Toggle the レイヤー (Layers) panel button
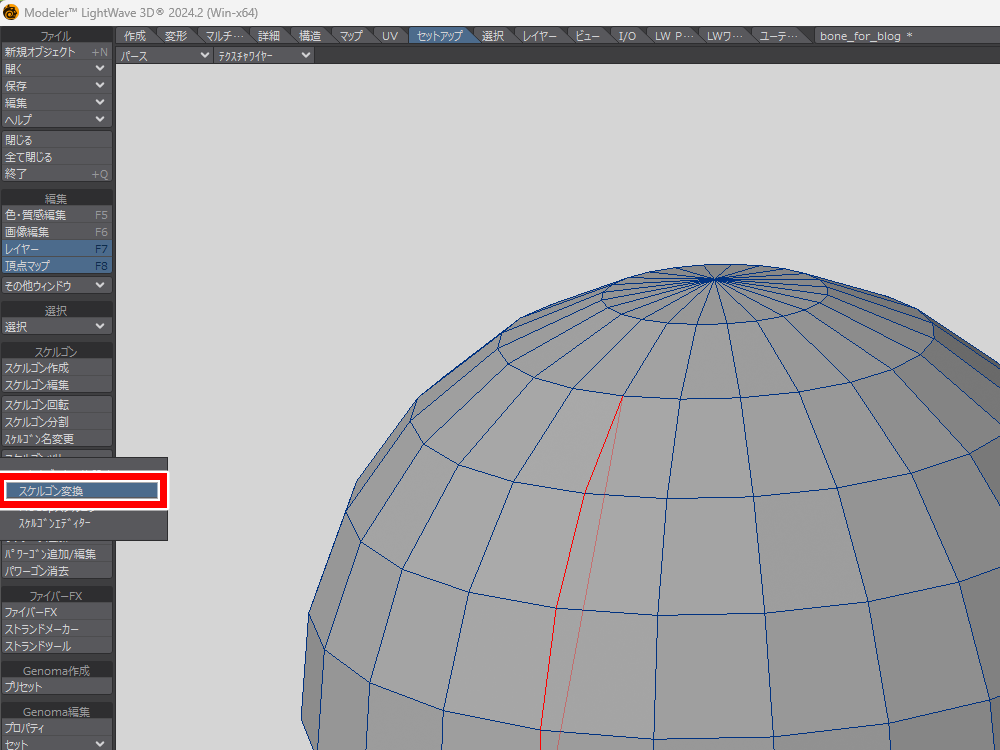Screen dimensions: 1000x750 click(56, 249)
